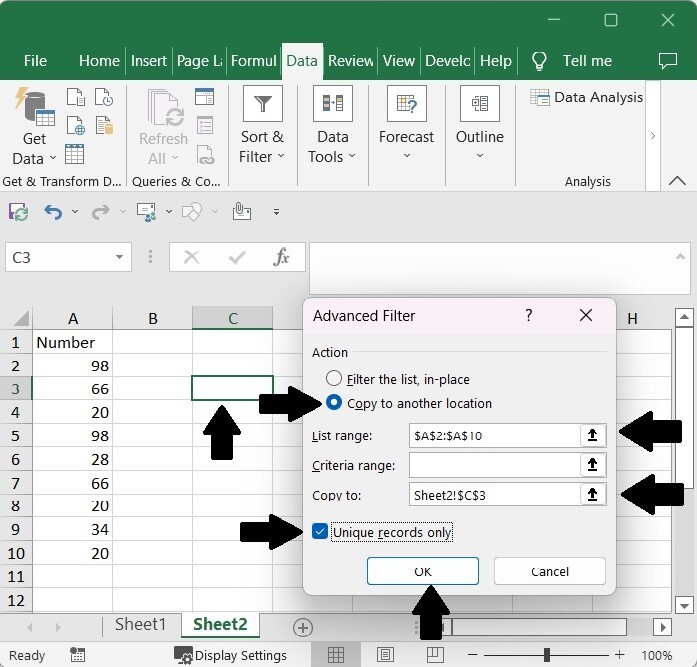Toggle the Unique records only checkbox
Image resolution: width=697 pixels, height=667 pixels.
[320, 532]
